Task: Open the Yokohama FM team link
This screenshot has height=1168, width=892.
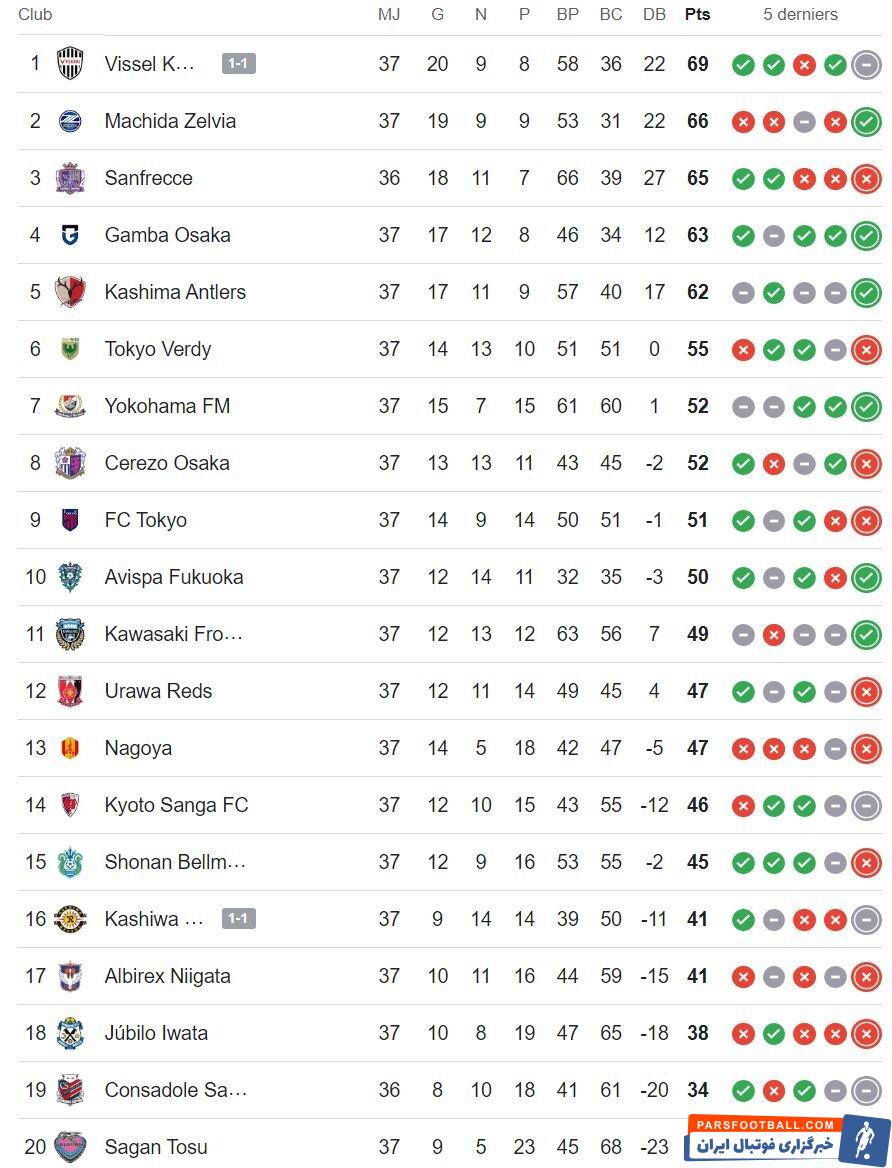Action: point(167,406)
